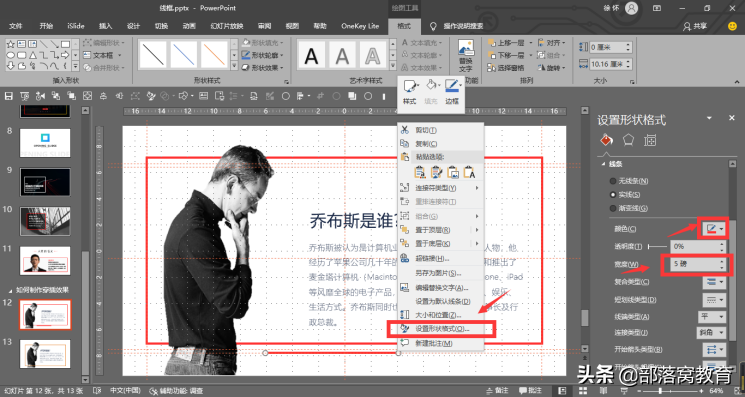Choose the black line shape style
745x397 pixels.
coord(153,55)
